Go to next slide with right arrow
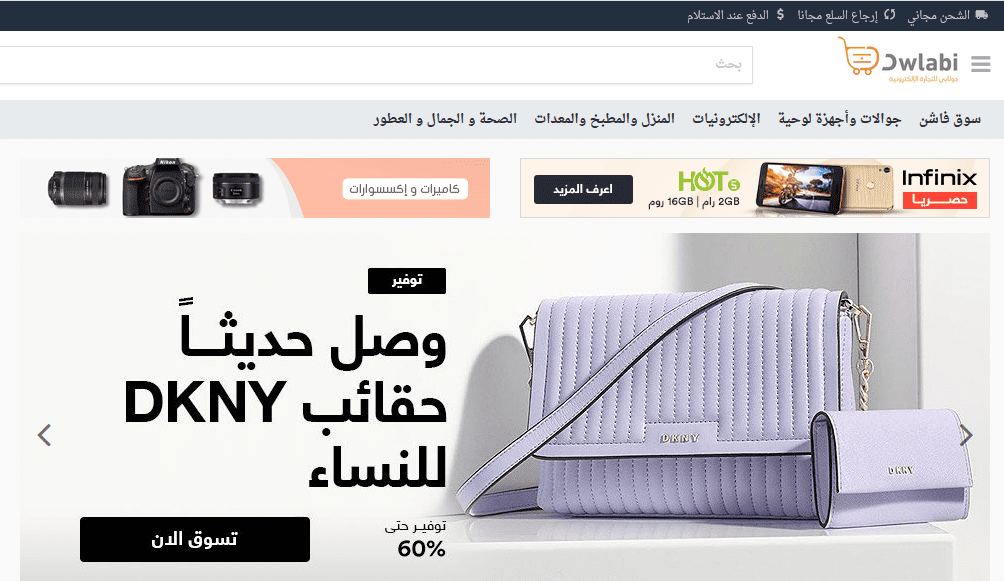Viewport: 1004px width, 581px height. point(966,436)
